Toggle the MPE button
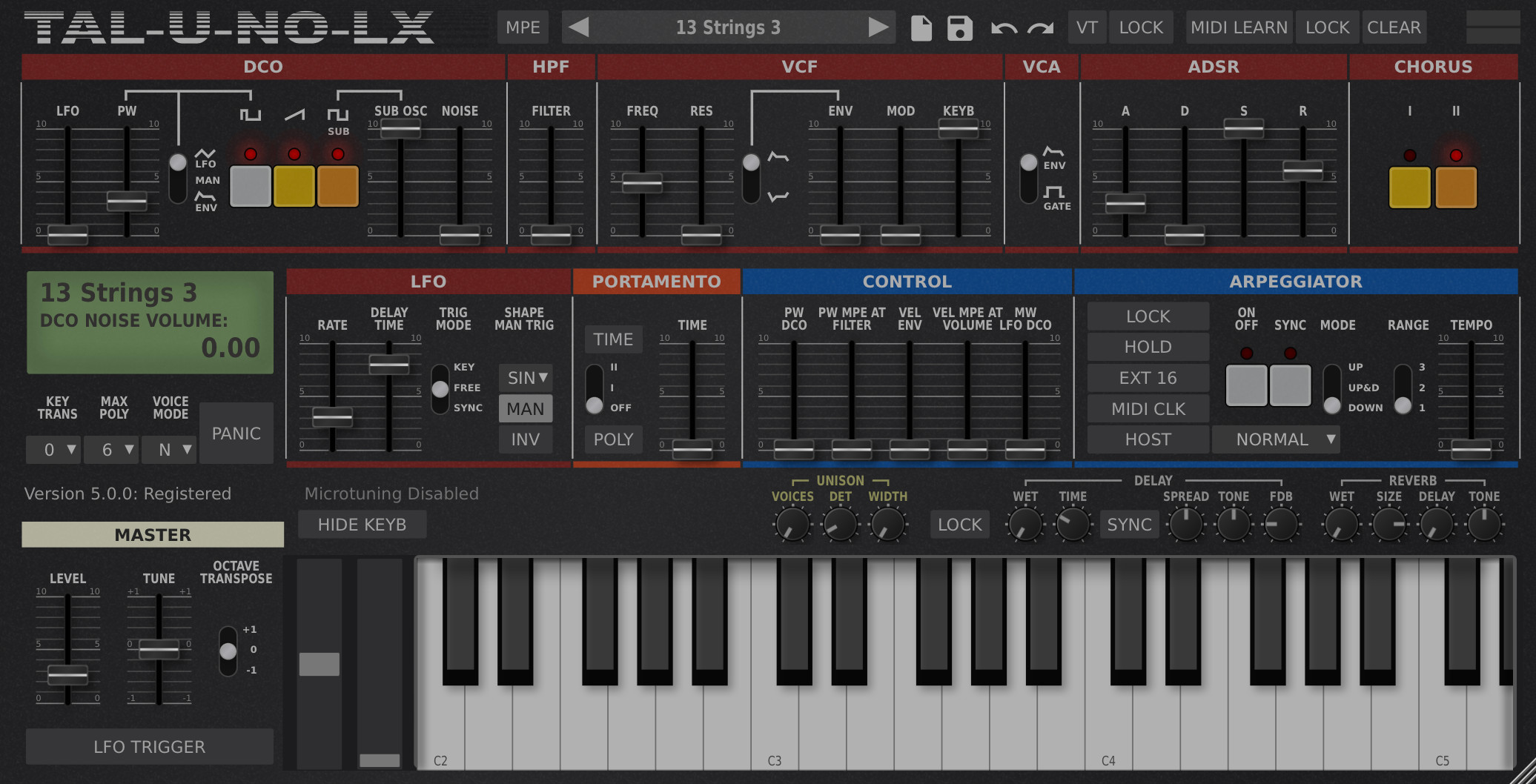Screen dimensions: 1536x784 click(523, 27)
